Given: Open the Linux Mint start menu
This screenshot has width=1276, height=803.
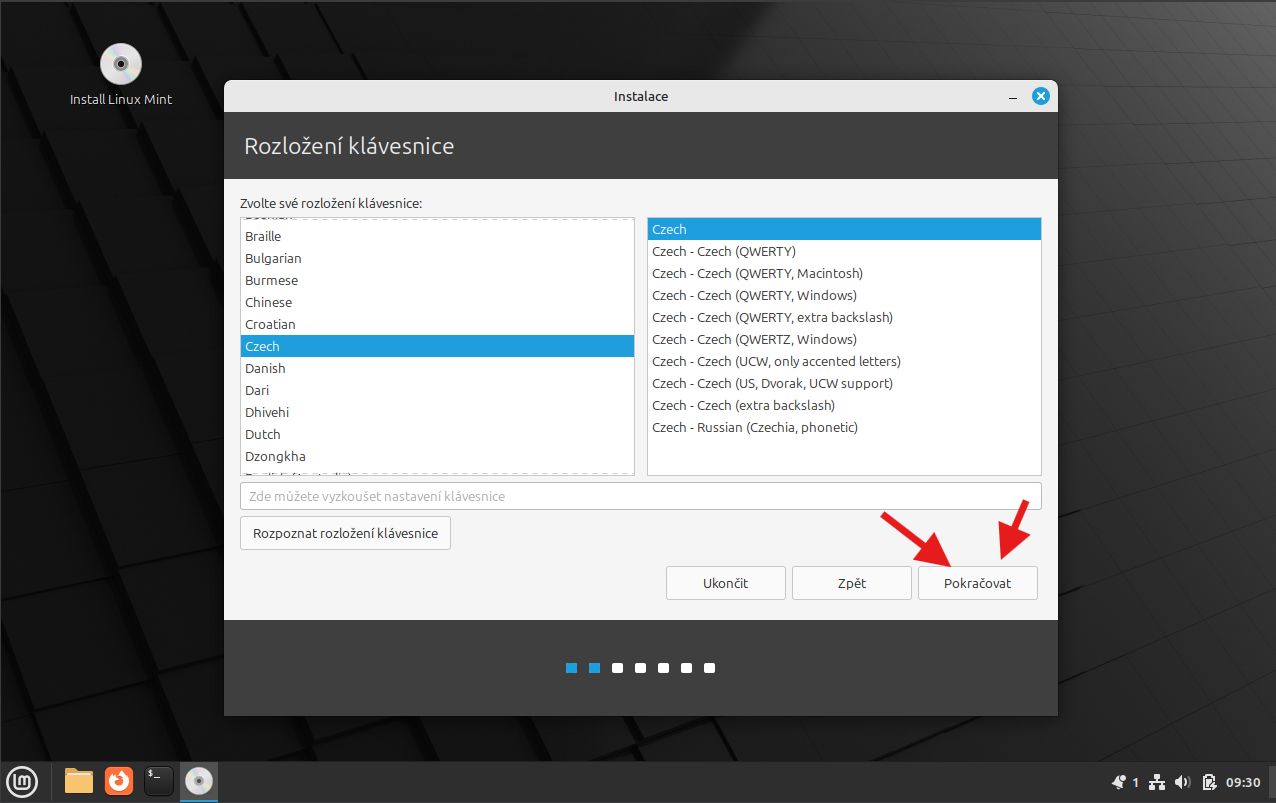Looking at the screenshot, I should coord(21,781).
